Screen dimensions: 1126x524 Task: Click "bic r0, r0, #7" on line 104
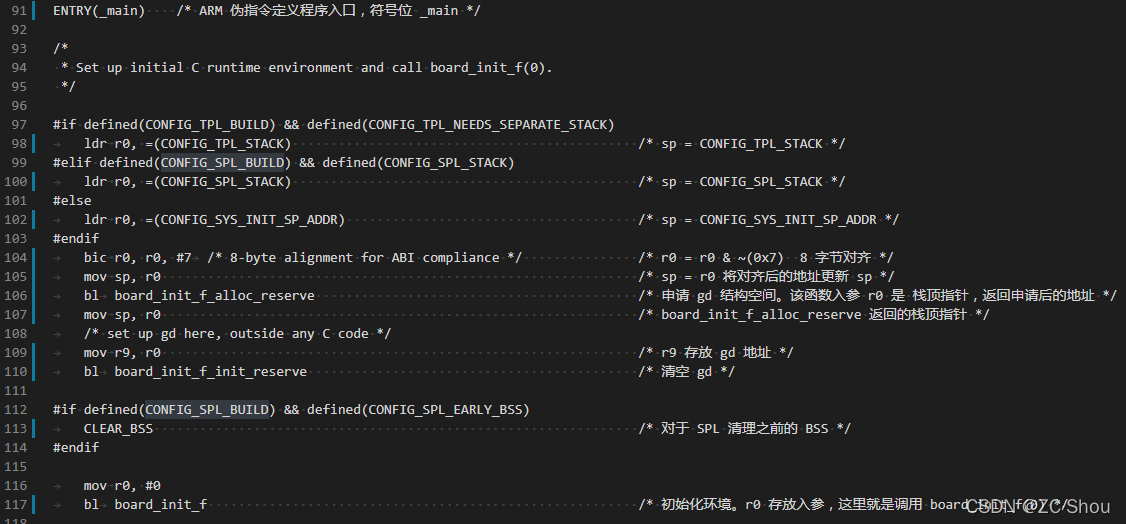click(138, 257)
